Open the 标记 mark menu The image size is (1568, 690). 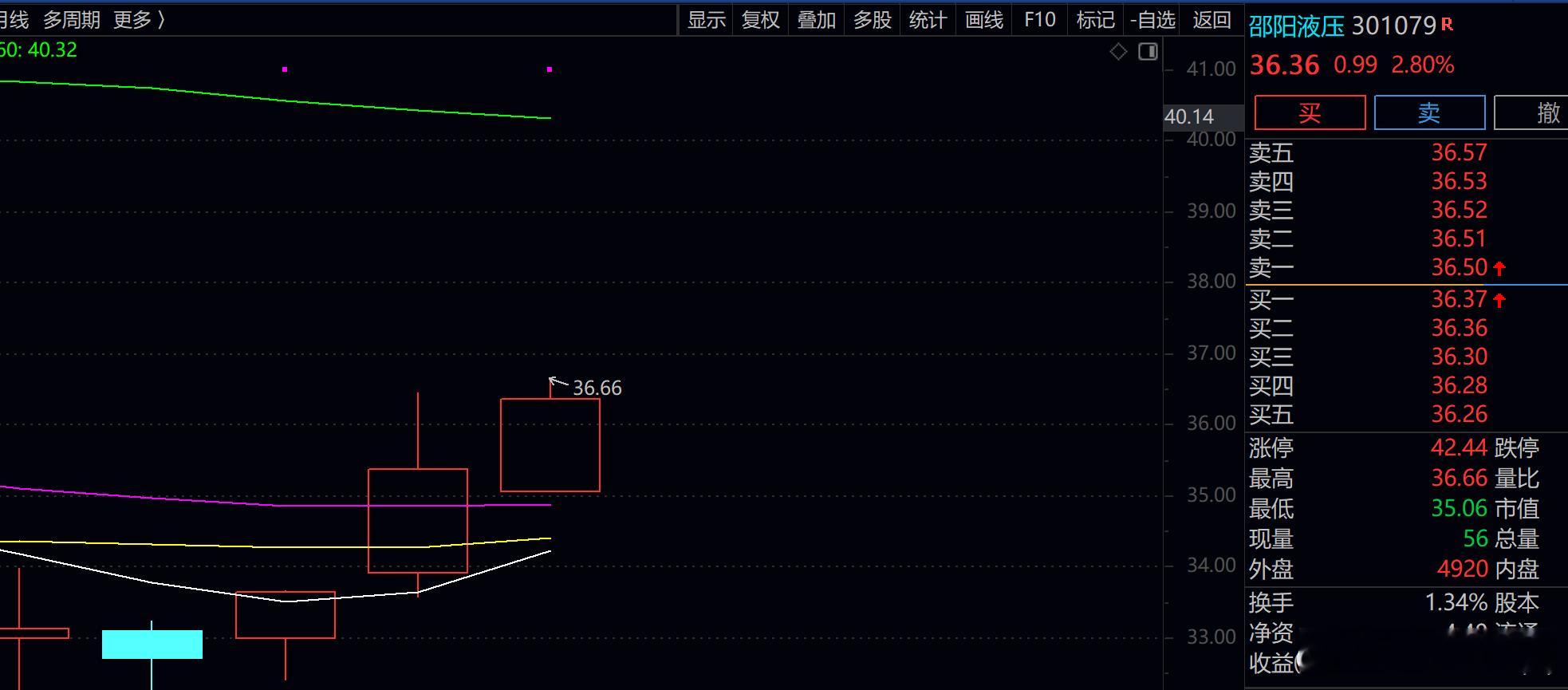point(1095,20)
